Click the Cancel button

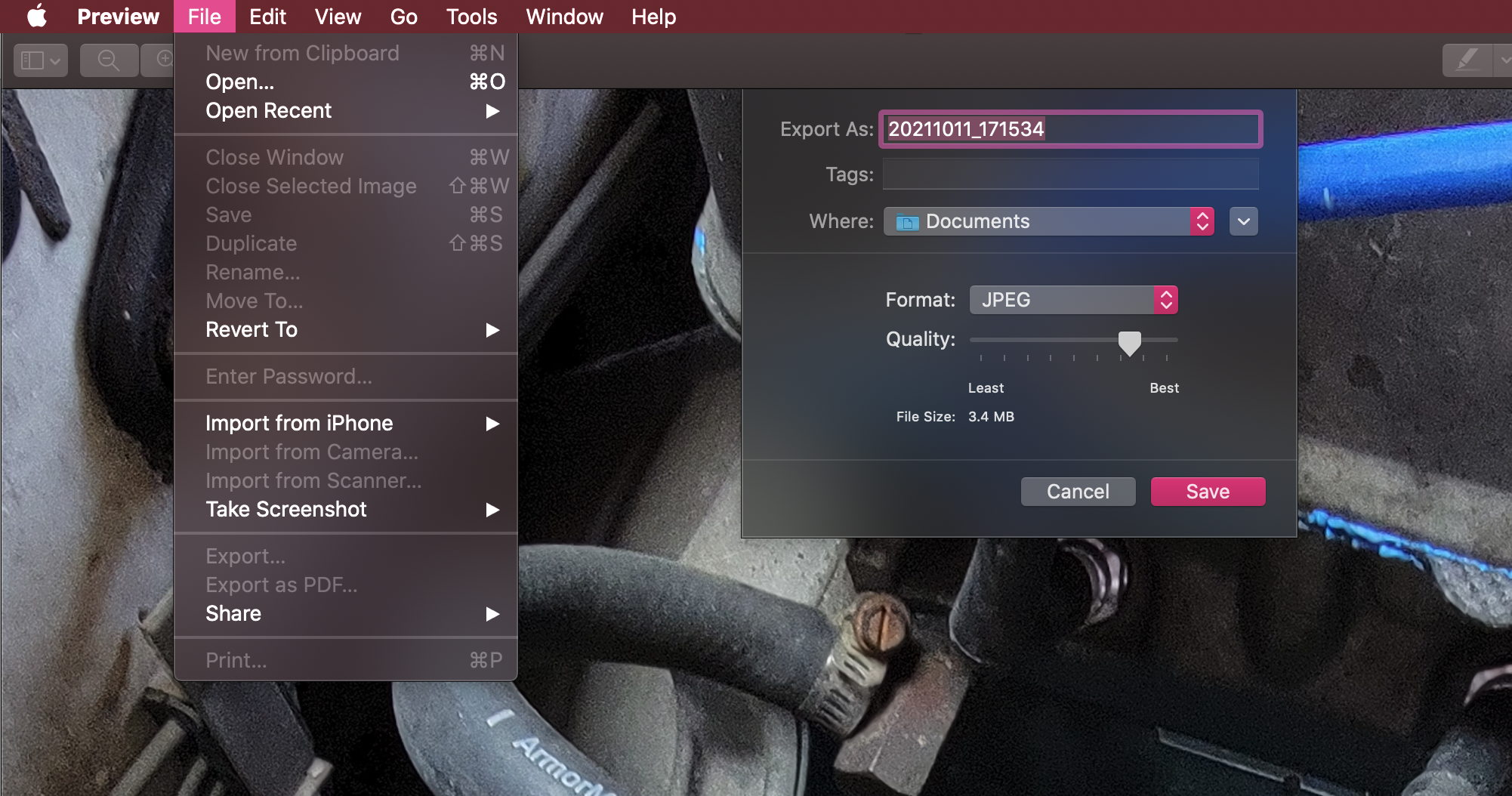pyautogui.click(x=1078, y=492)
